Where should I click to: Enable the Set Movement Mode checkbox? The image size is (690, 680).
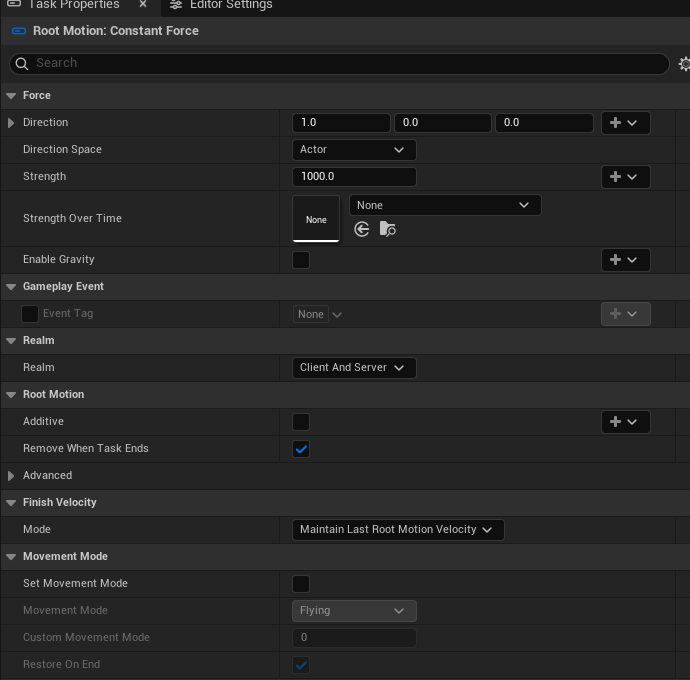301,584
